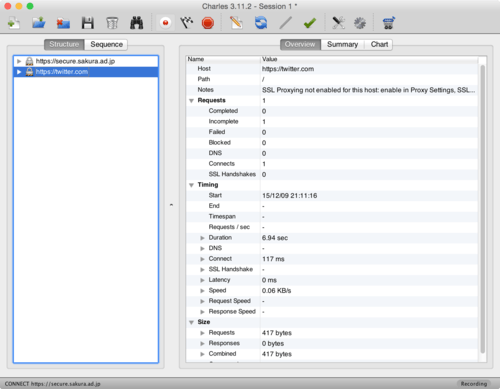Viewport: 500px width, 389px height.
Task: Expand the timing DNS row
Action: coord(202,248)
